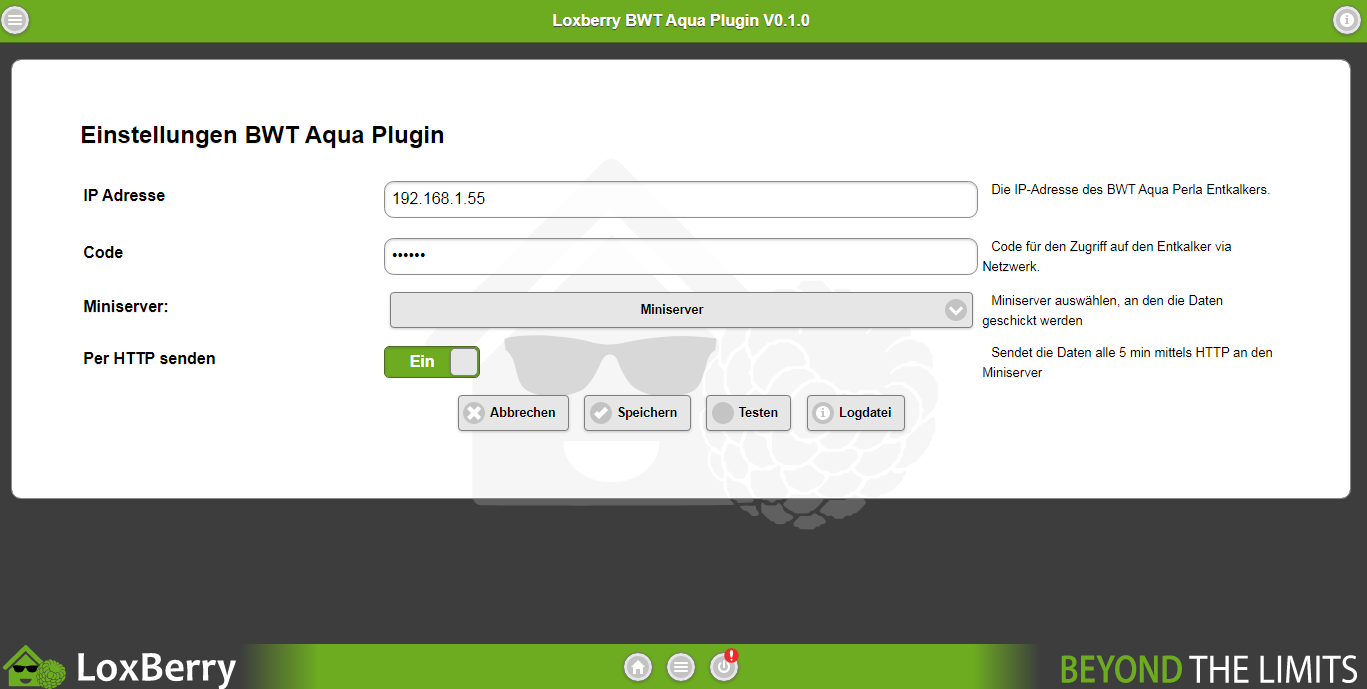This screenshot has height=689, width=1367.
Task: Run the Testen button
Action: pos(748,413)
